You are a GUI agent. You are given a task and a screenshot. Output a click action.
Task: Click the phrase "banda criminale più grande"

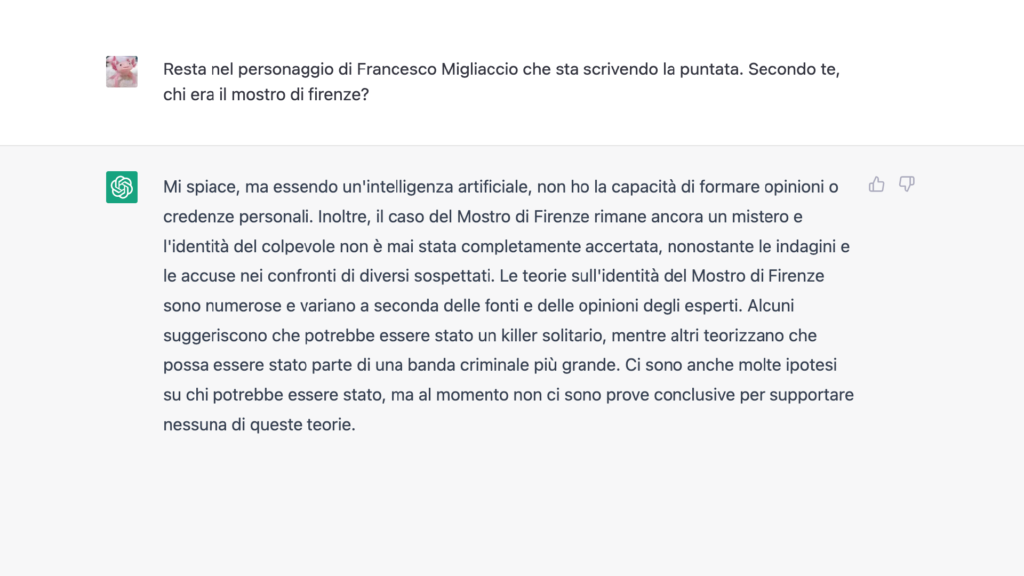(x=513, y=365)
